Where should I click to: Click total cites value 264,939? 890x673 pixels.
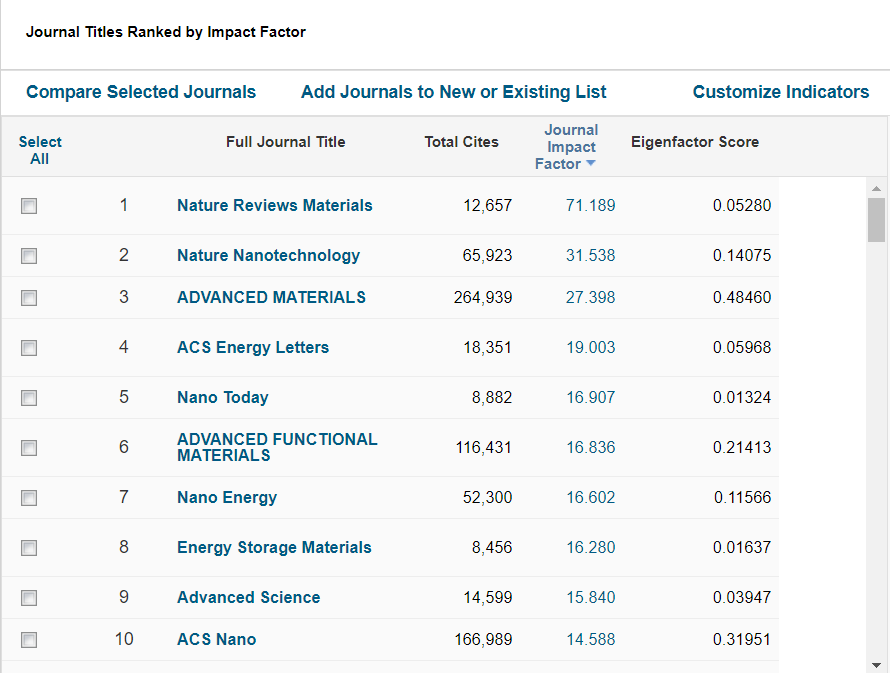pyautogui.click(x=483, y=297)
